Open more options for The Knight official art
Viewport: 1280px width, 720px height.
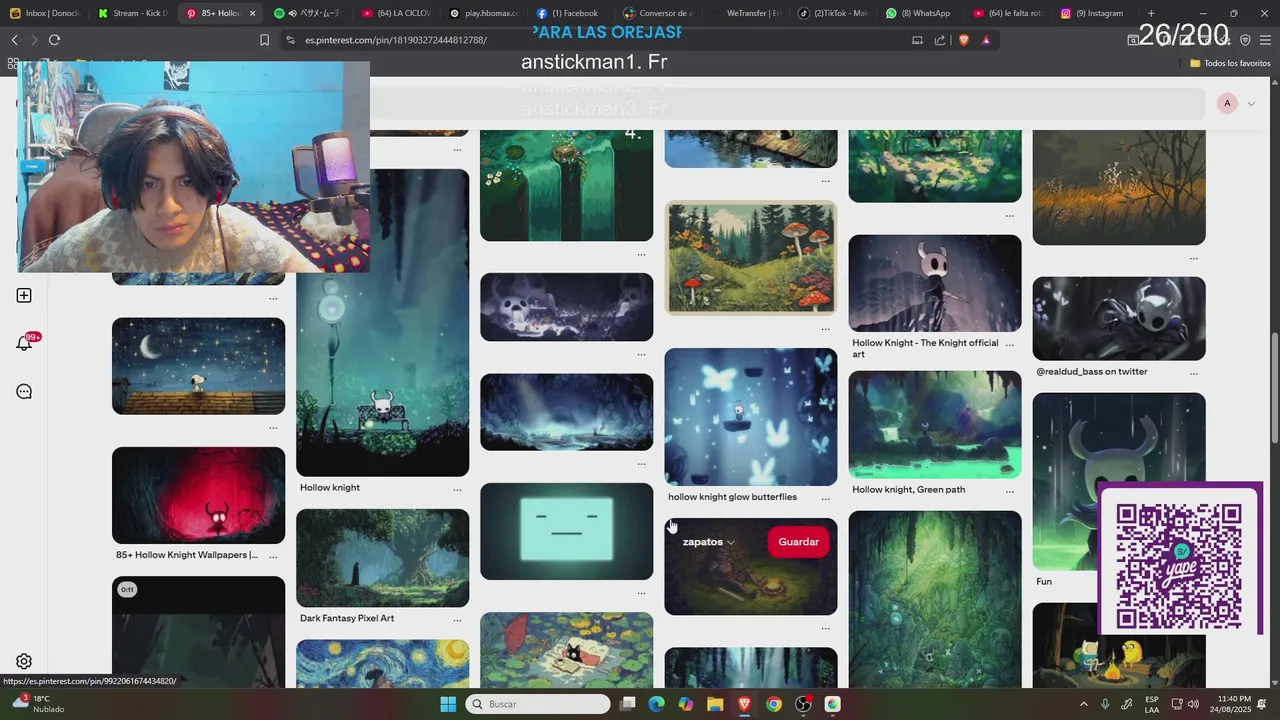(1009, 344)
